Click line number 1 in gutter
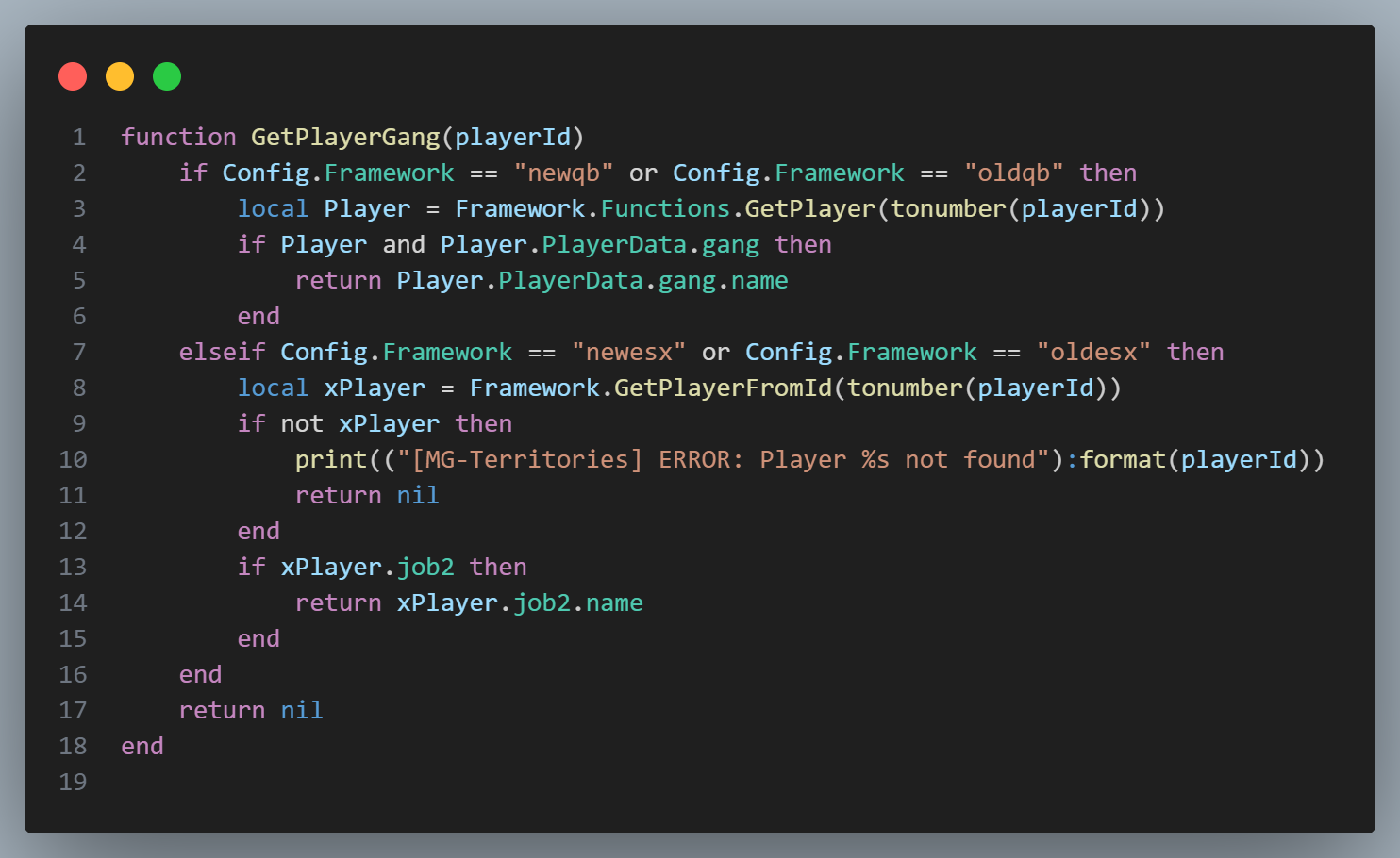The height and width of the screenshot is (858, 1400). pyautogui.click(x=79, y=138)
